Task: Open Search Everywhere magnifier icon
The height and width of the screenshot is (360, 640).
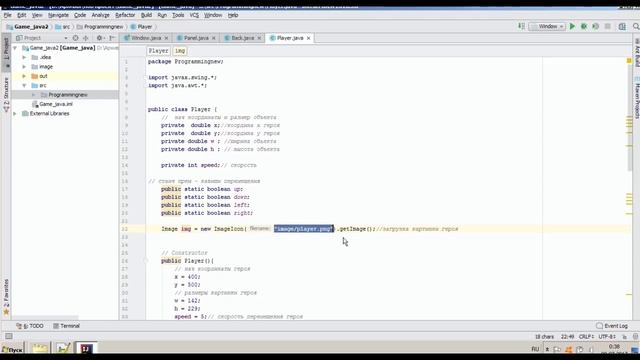Action: [636, 27]
